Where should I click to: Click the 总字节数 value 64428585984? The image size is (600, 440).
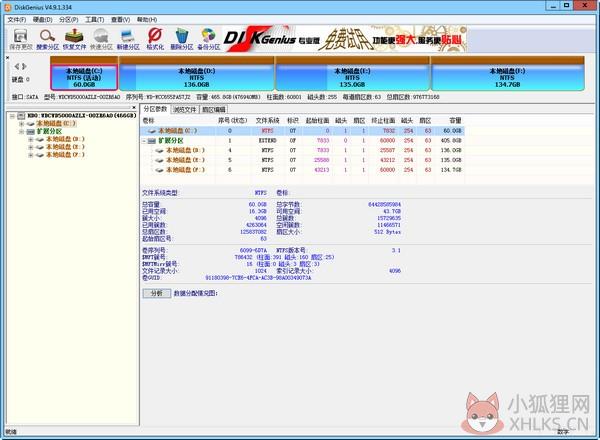(385, 205)
